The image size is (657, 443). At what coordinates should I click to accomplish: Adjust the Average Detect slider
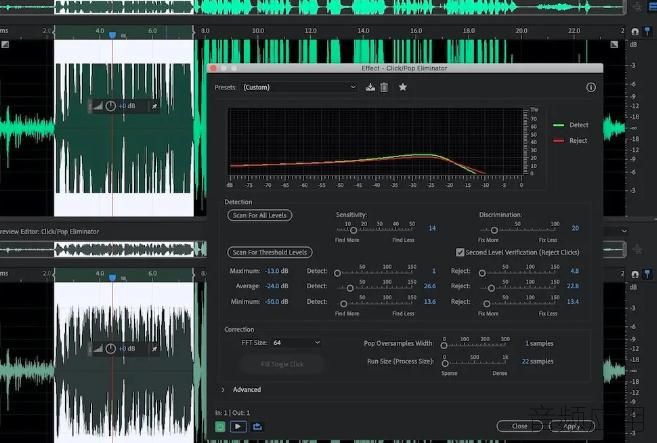pyautogui.click(x=350, y=288)
